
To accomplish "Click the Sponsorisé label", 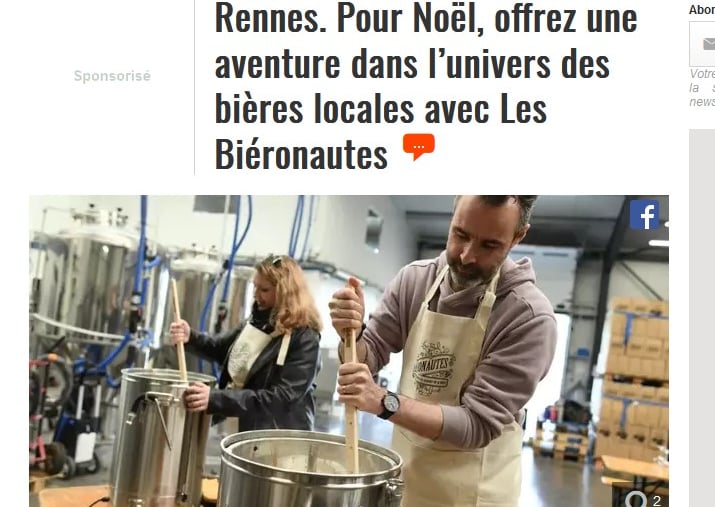I will tap(112, 76).
